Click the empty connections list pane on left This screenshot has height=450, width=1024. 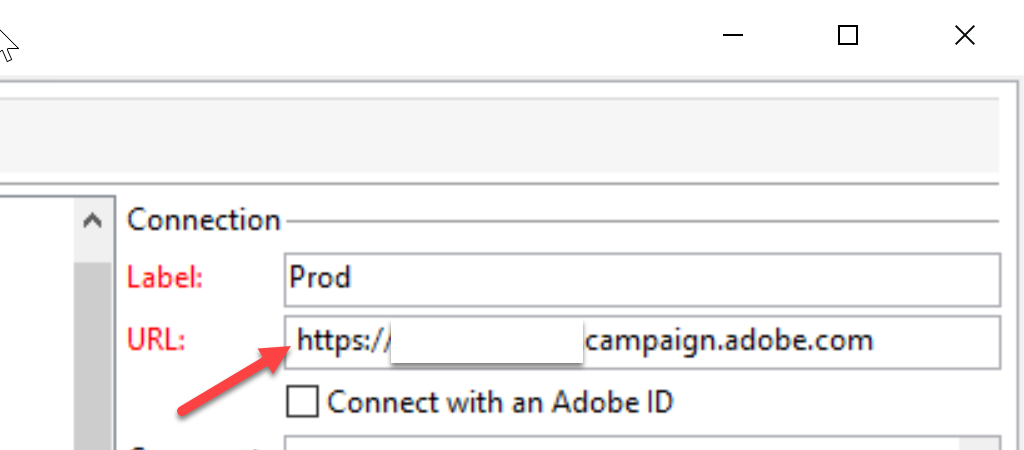36,323
